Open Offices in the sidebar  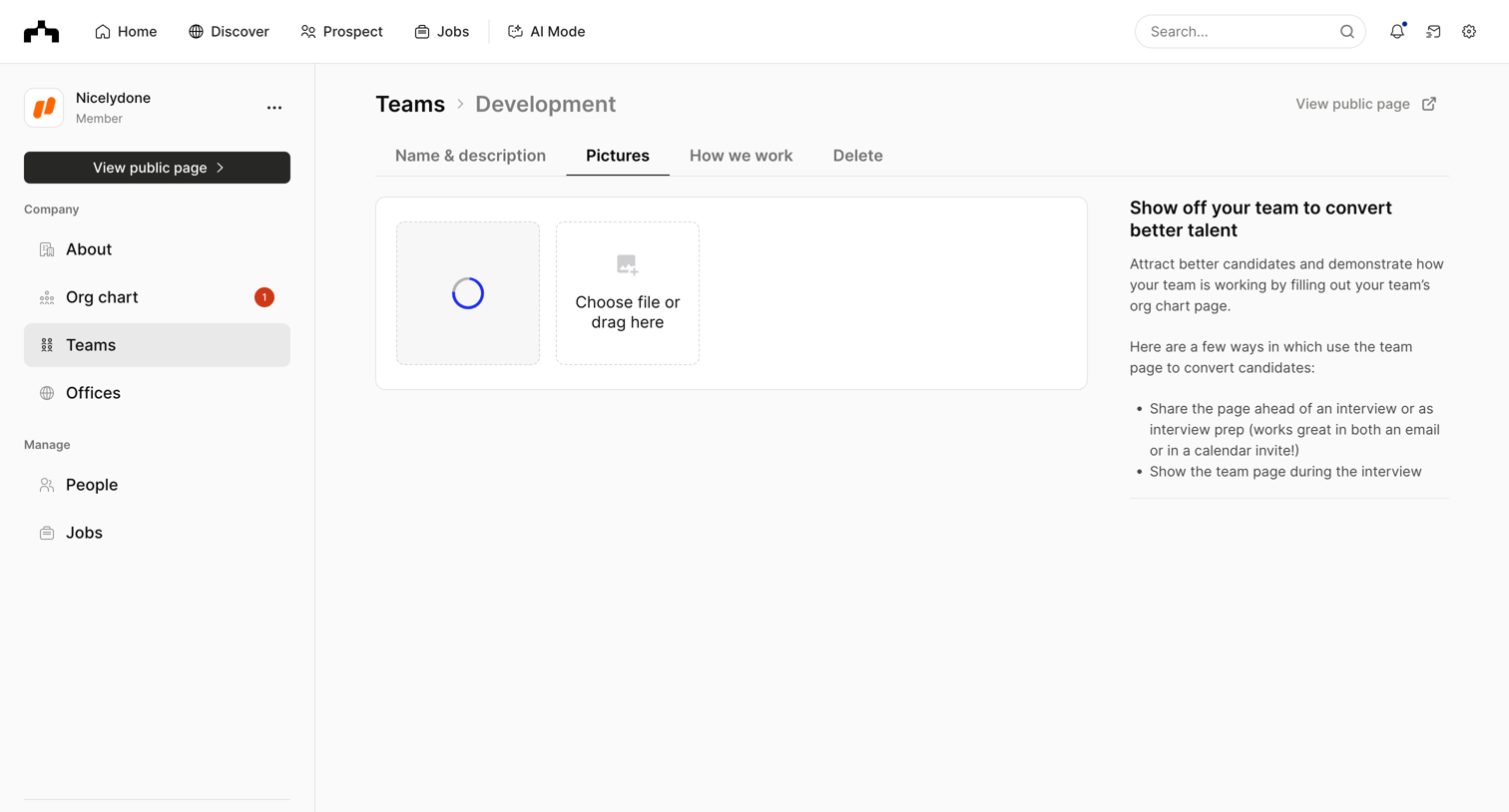(x=157, y=393)
